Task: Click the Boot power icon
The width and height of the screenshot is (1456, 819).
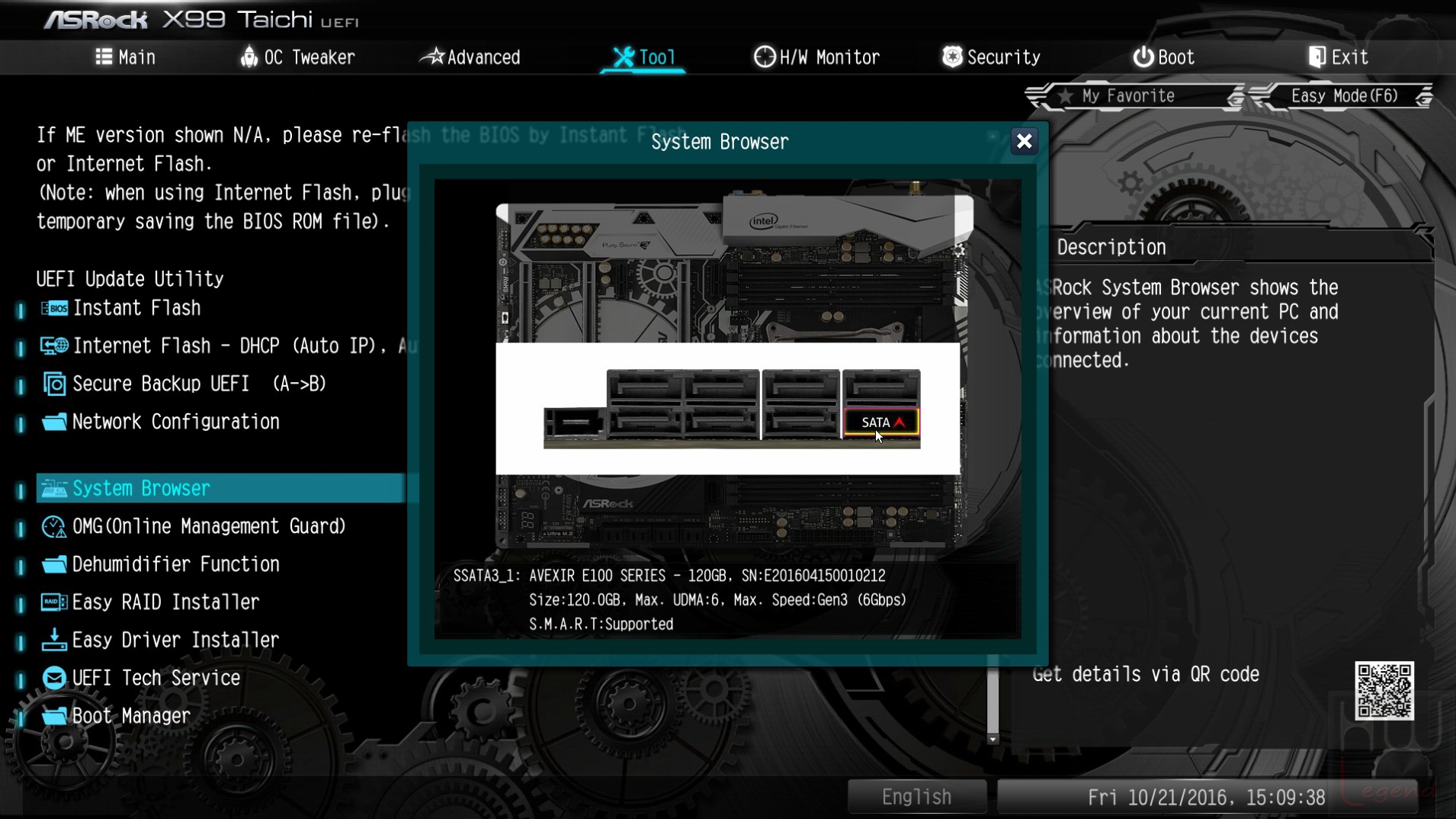Action: pos(1143,56)
